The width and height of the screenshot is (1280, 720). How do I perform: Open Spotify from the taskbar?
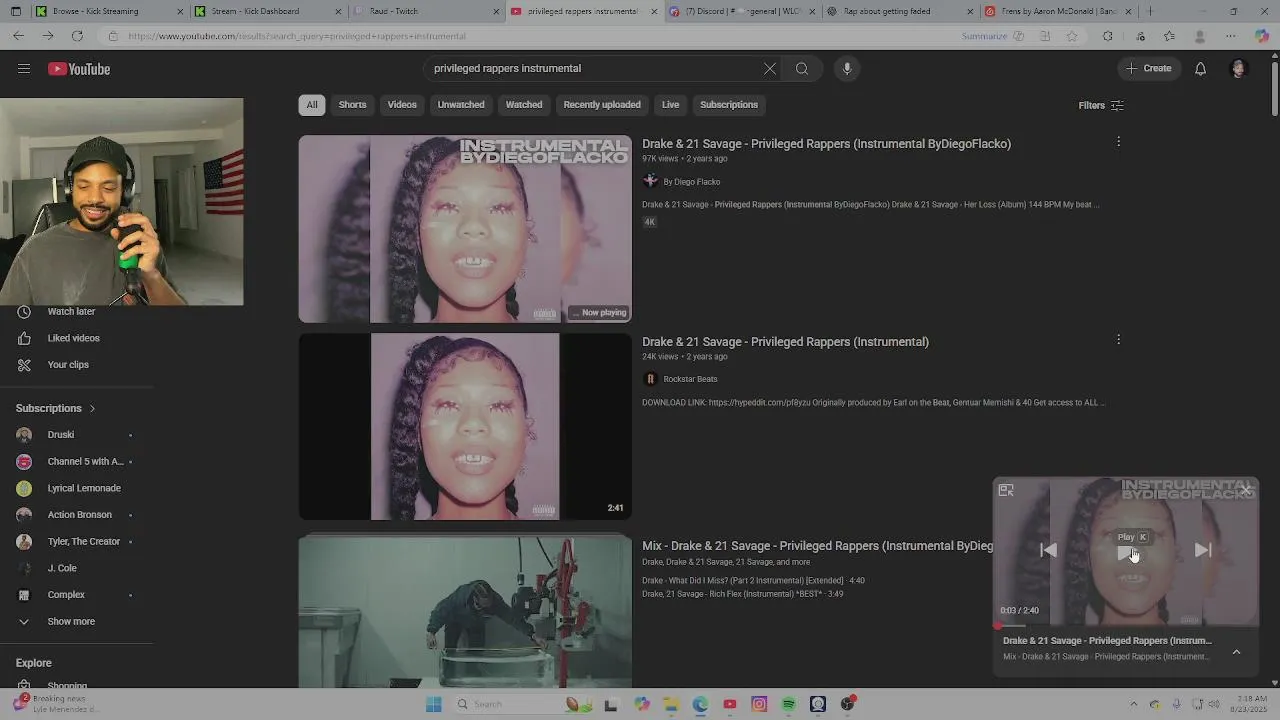(788, 704)
